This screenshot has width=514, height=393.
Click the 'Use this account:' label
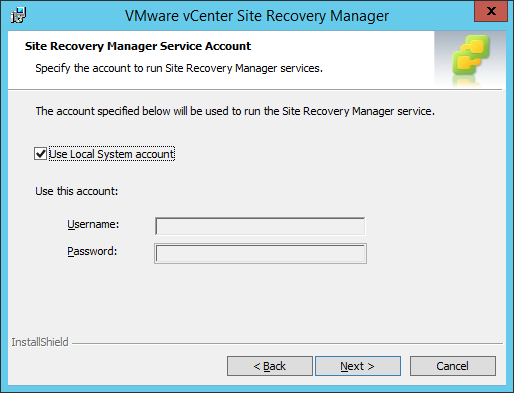click(x=77, y=191)
